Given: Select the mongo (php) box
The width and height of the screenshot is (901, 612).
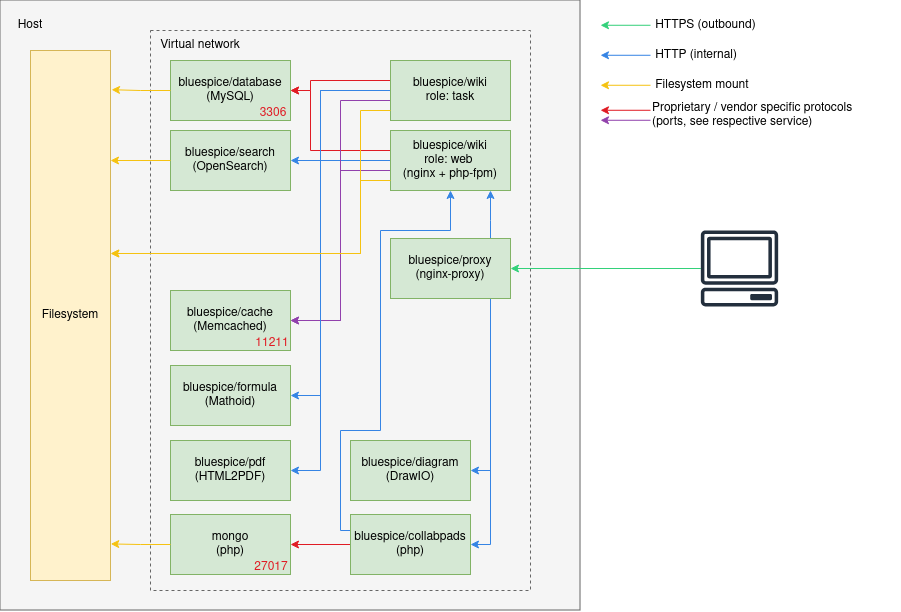Looking at the screenshot, I should 230,544.
